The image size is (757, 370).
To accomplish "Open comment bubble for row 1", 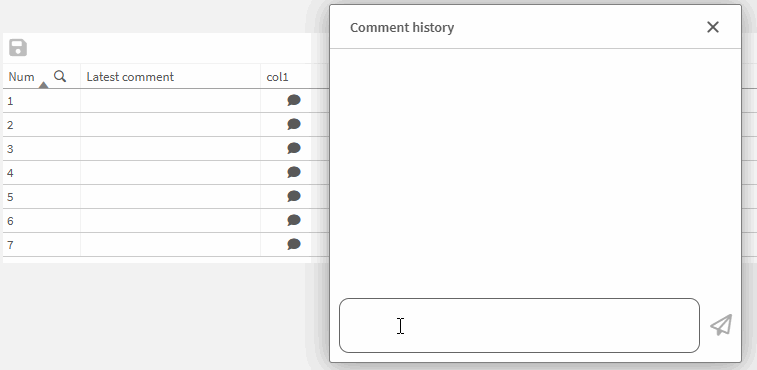I will coord(294,100).
